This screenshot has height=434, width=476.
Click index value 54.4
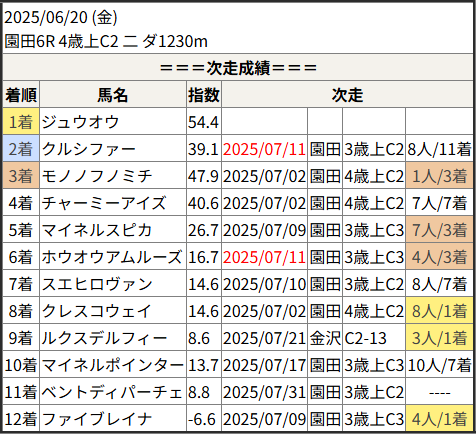point(204,122)
